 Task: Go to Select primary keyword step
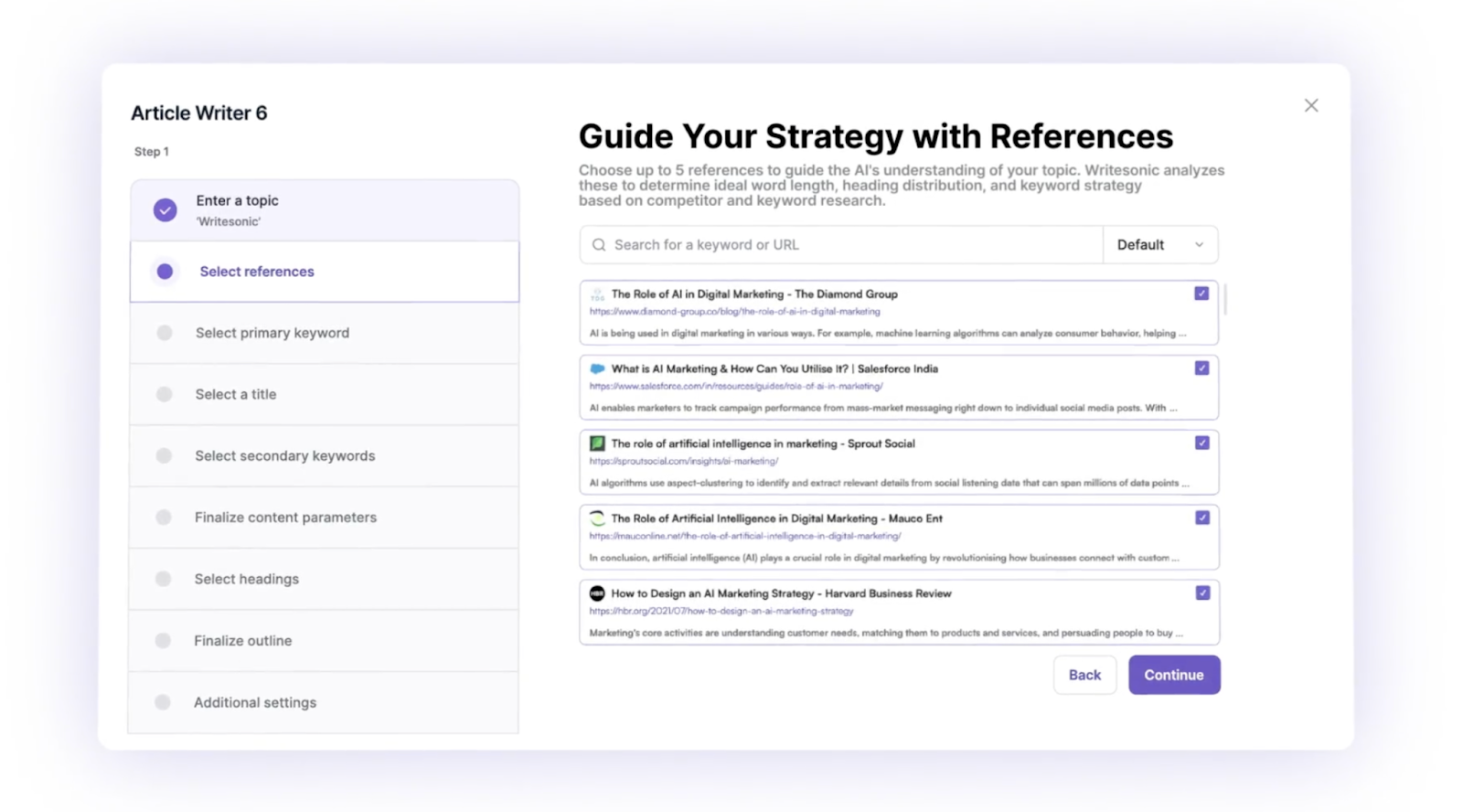pos(272,333)
